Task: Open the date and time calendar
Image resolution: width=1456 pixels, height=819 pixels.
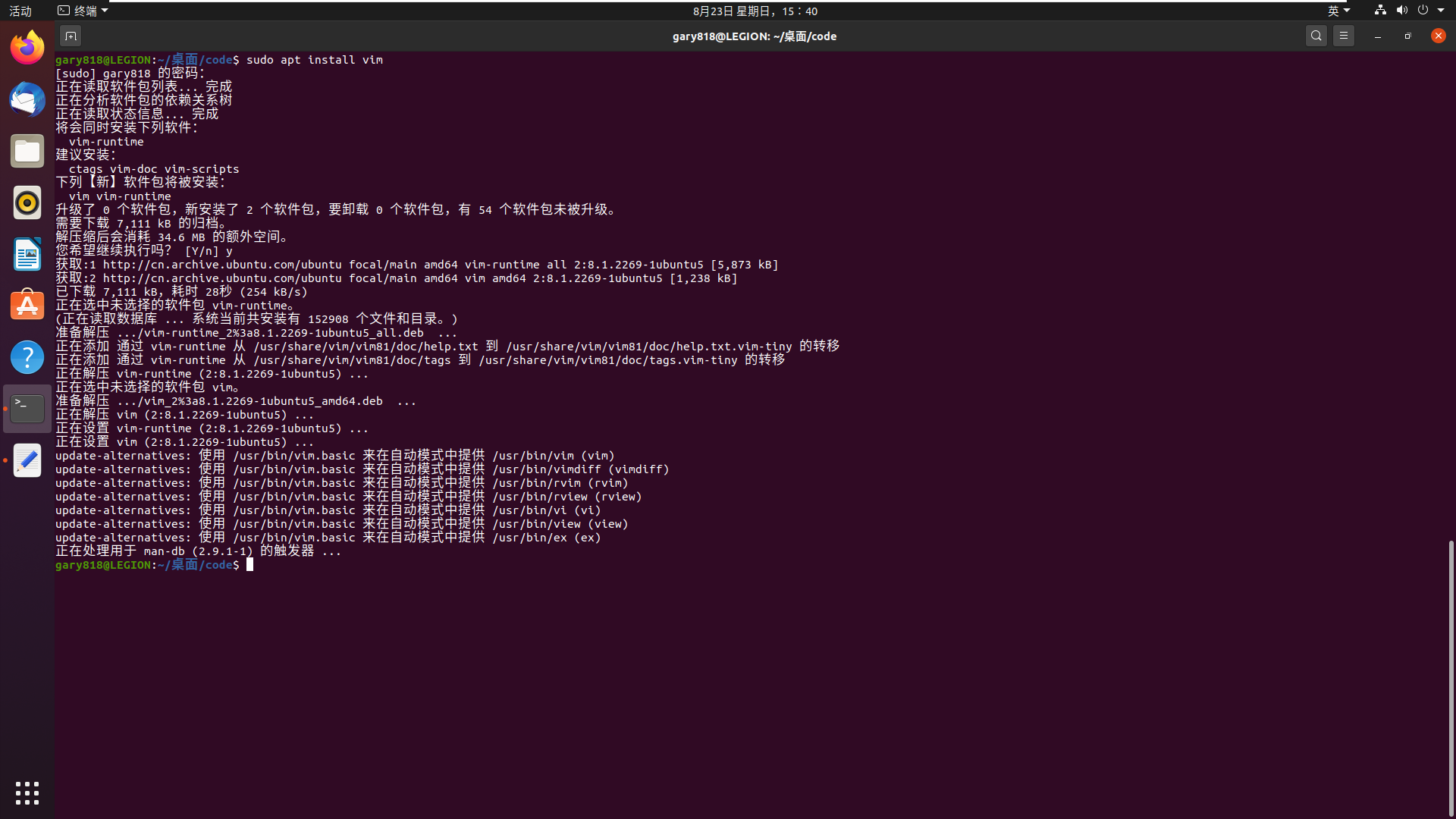Action: pos(755,11)
